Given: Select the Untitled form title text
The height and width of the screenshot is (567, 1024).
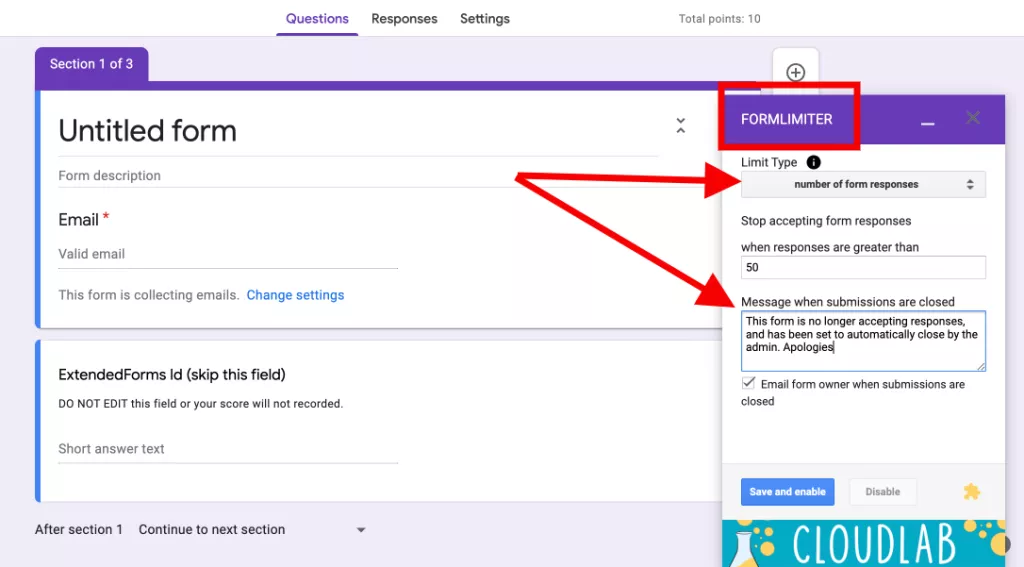Looking at the screenshot, I should pos(148,131).
